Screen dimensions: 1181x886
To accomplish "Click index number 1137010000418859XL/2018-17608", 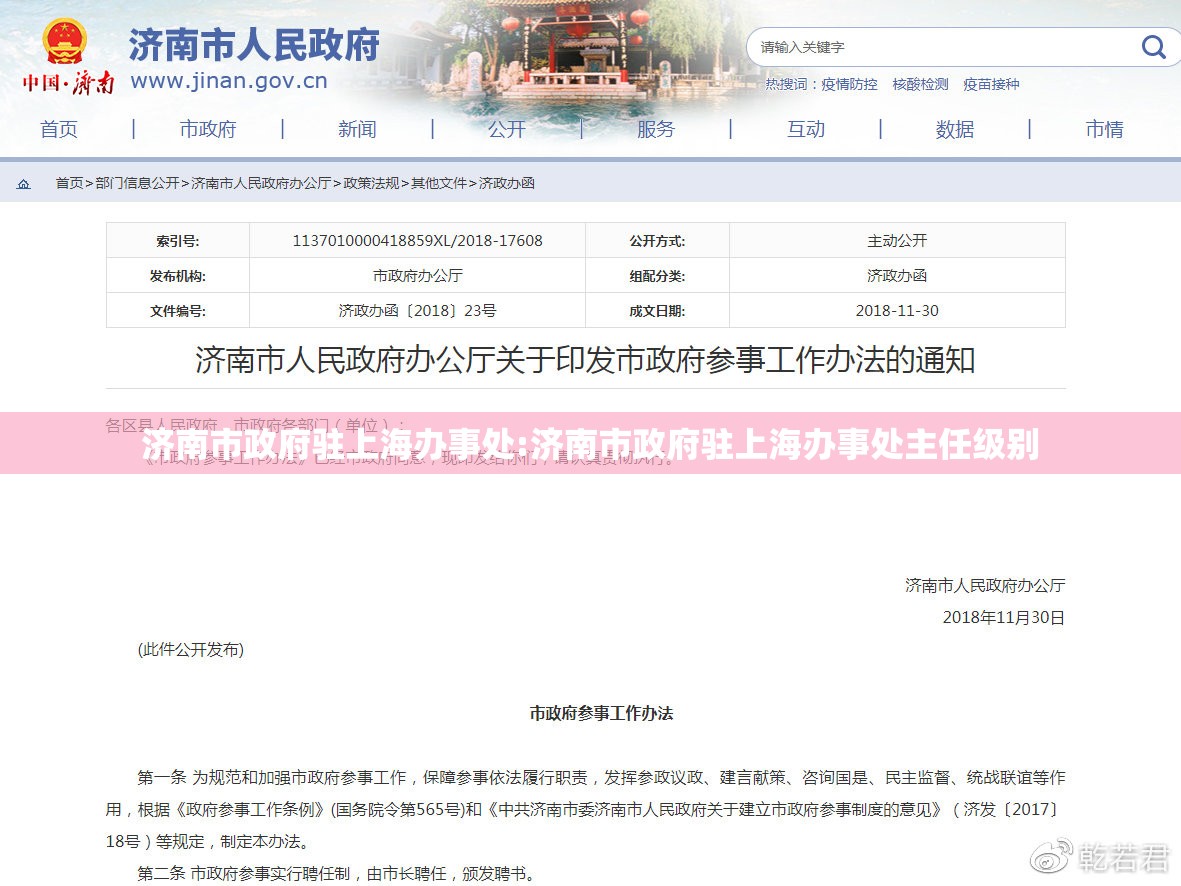I will coord(417,240).
